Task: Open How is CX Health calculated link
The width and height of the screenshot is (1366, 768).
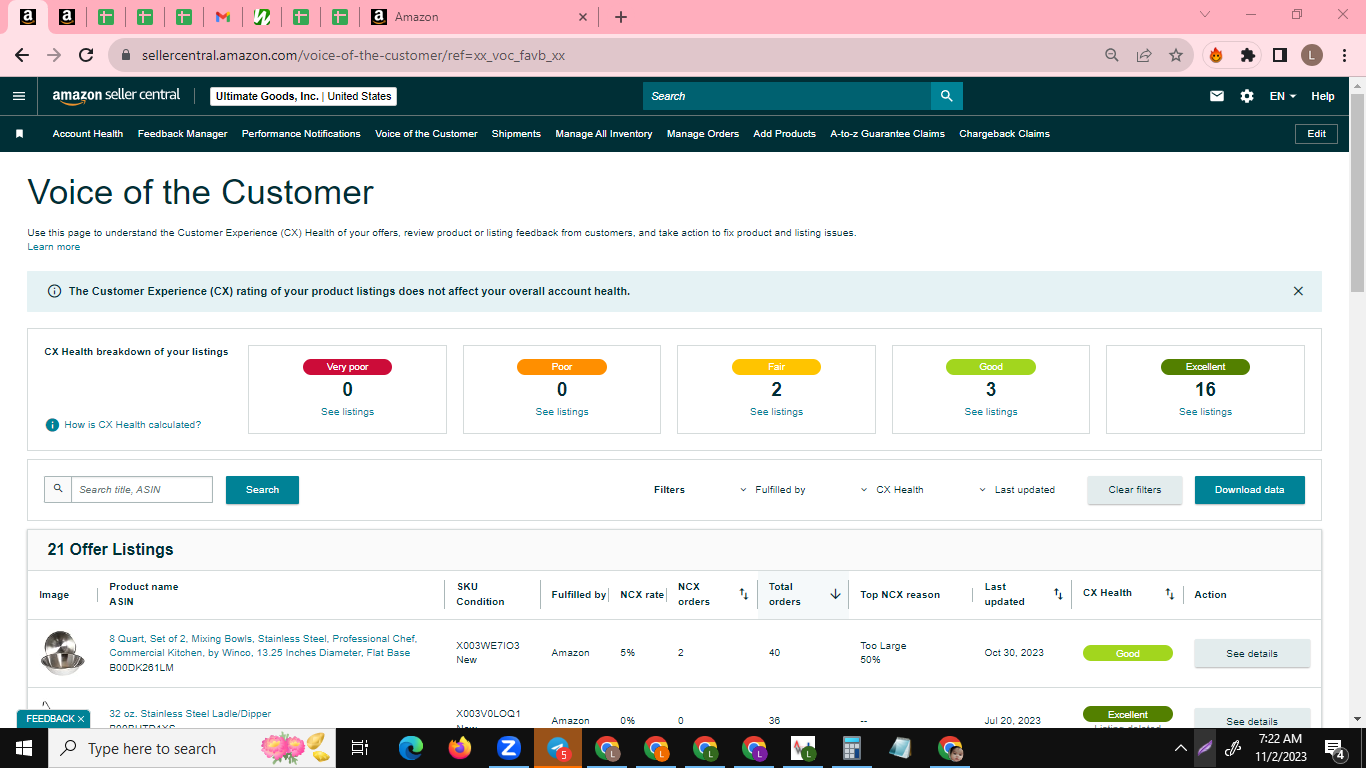Action: coord(133,425)
